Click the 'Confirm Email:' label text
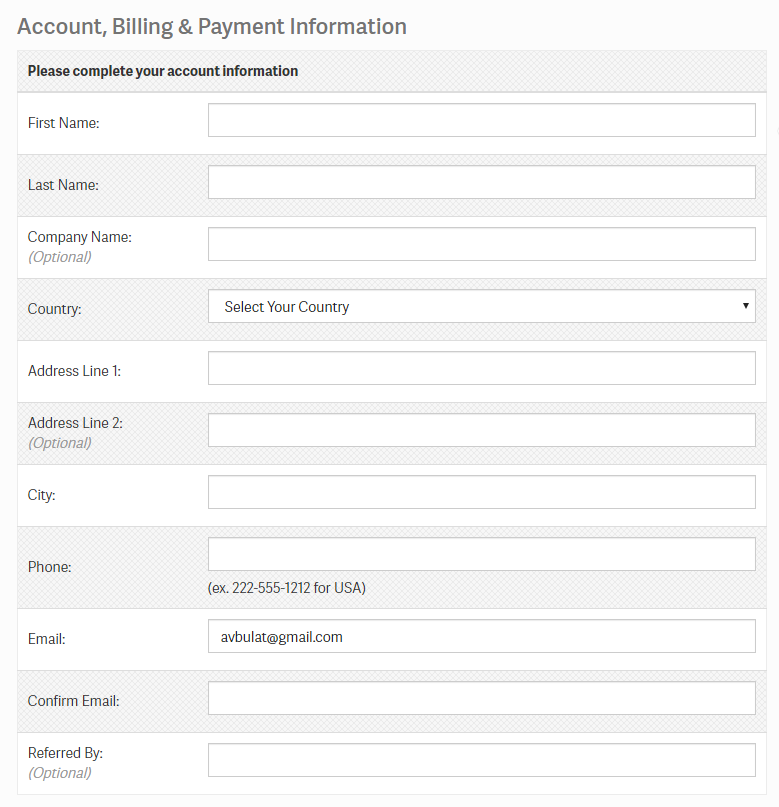The width and height of the screenshot is (779, 807). click(73, 701)
